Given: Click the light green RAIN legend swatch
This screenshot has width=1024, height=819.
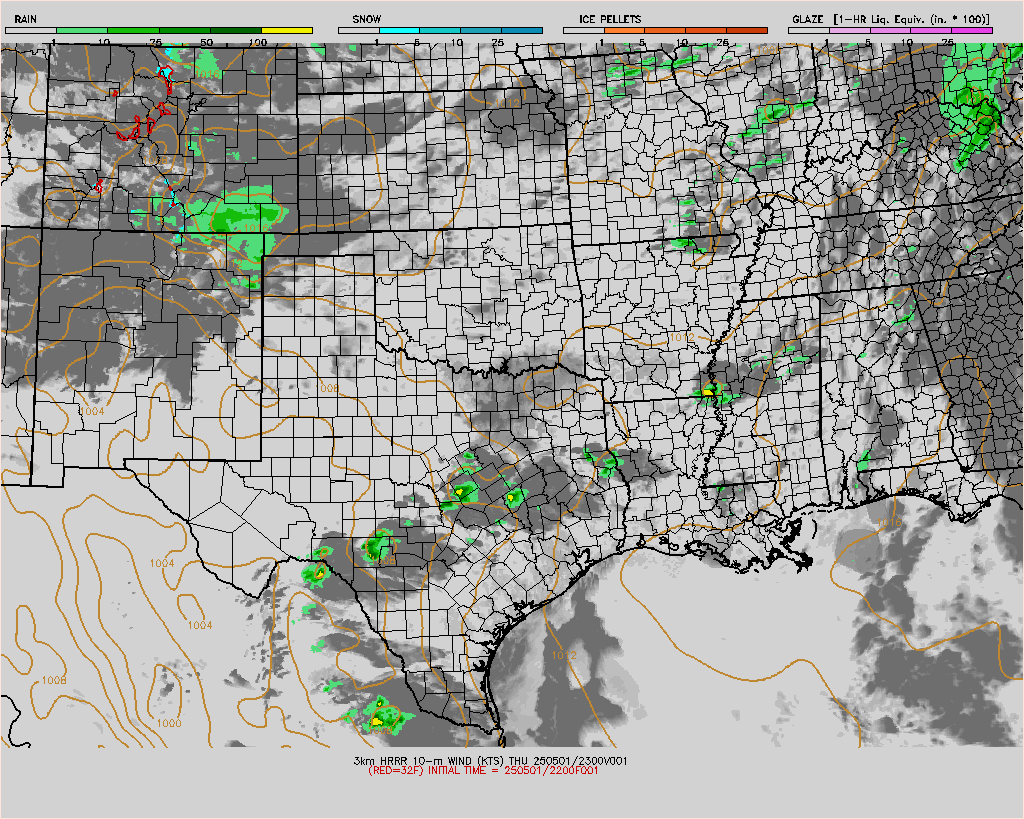Looking at the screenshot, I should [82, 30].
